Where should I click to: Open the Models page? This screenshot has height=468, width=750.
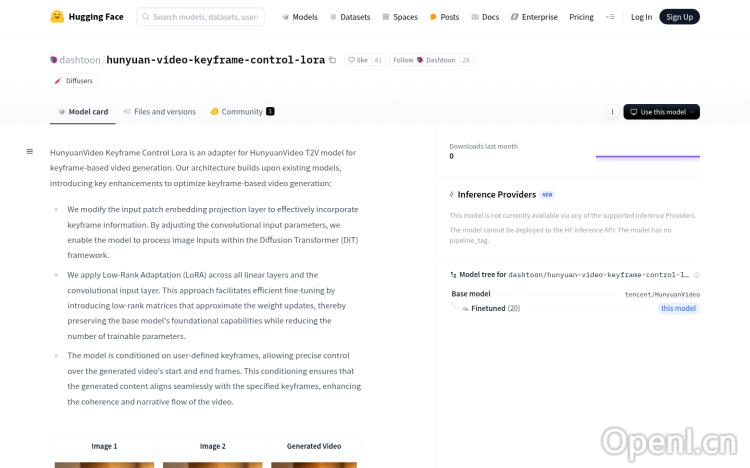click(x=300, y=17)
